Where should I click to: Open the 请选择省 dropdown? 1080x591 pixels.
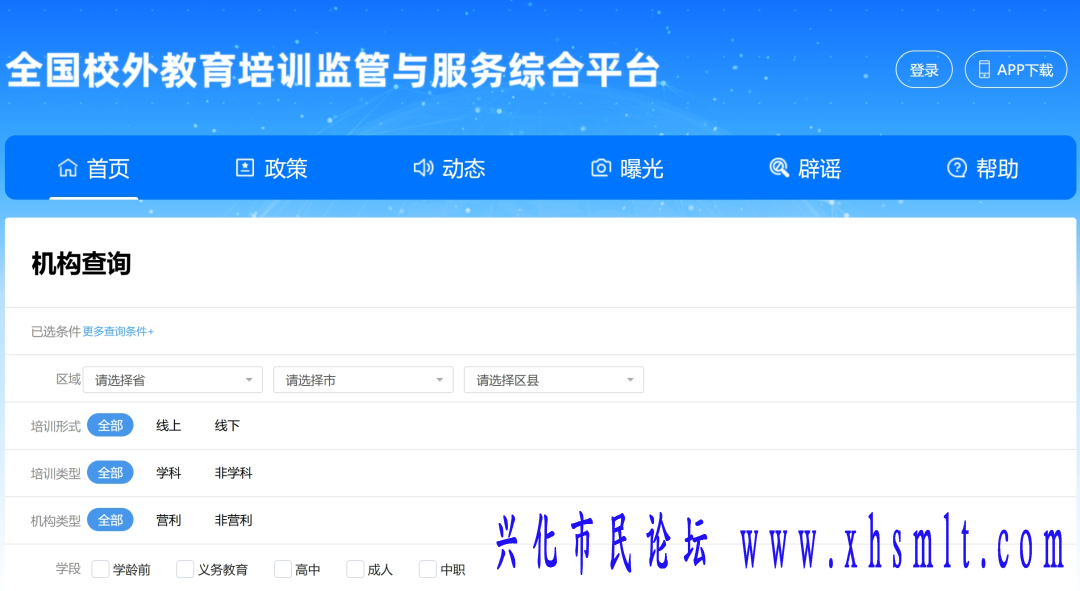pos(173,380)
